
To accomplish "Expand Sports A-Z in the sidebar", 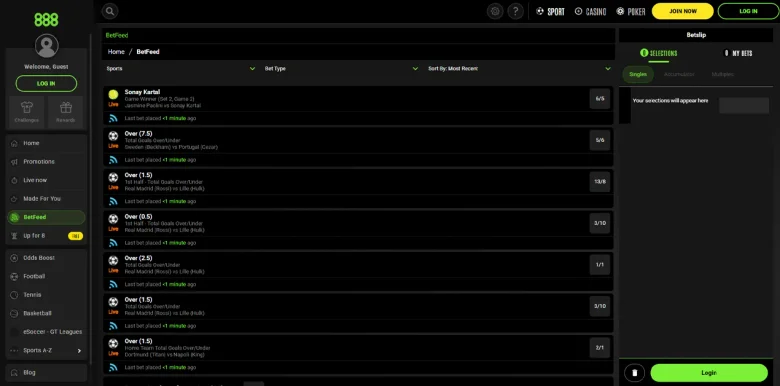I will (x=46, y=350).
